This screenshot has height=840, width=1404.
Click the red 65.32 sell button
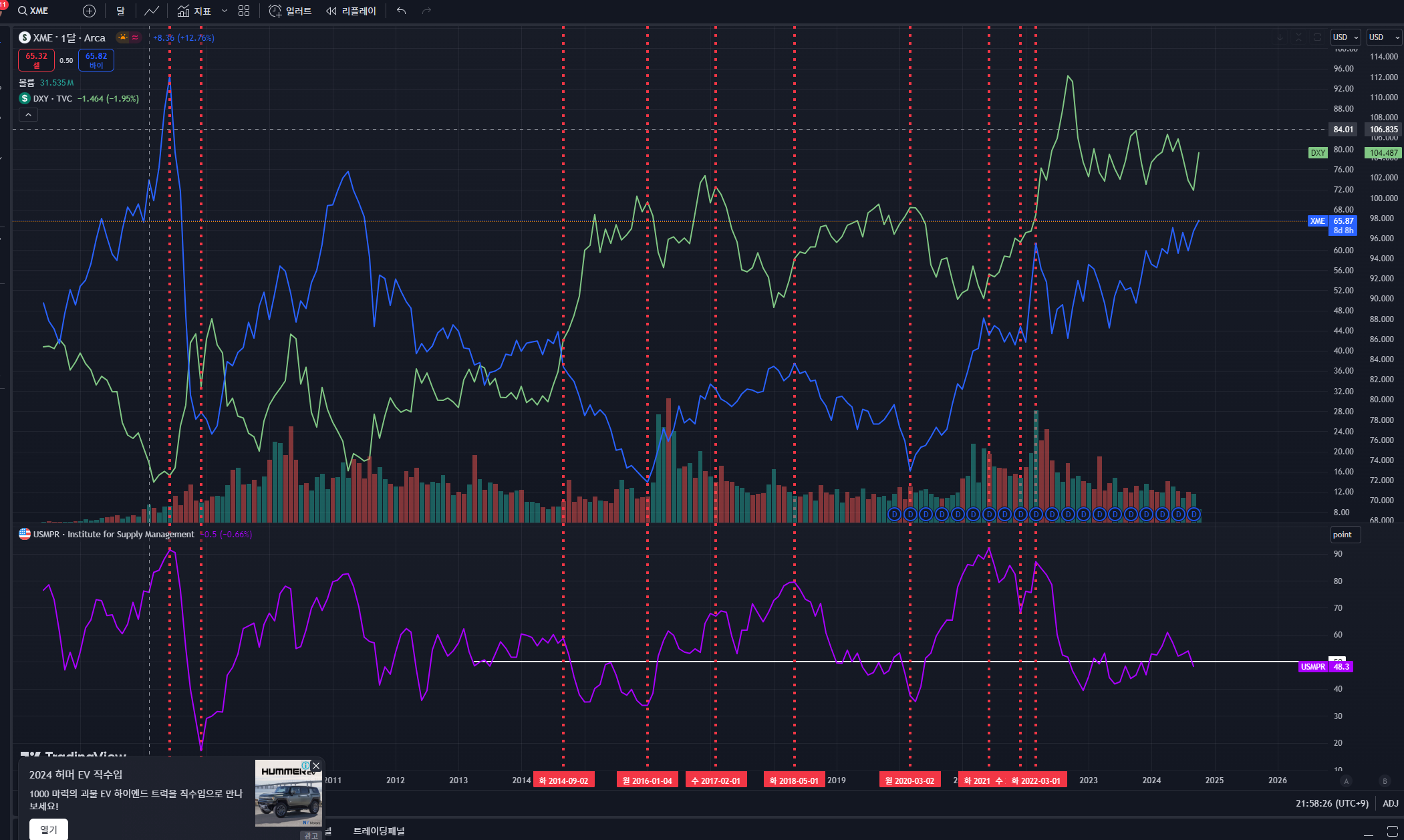(36, 60)
